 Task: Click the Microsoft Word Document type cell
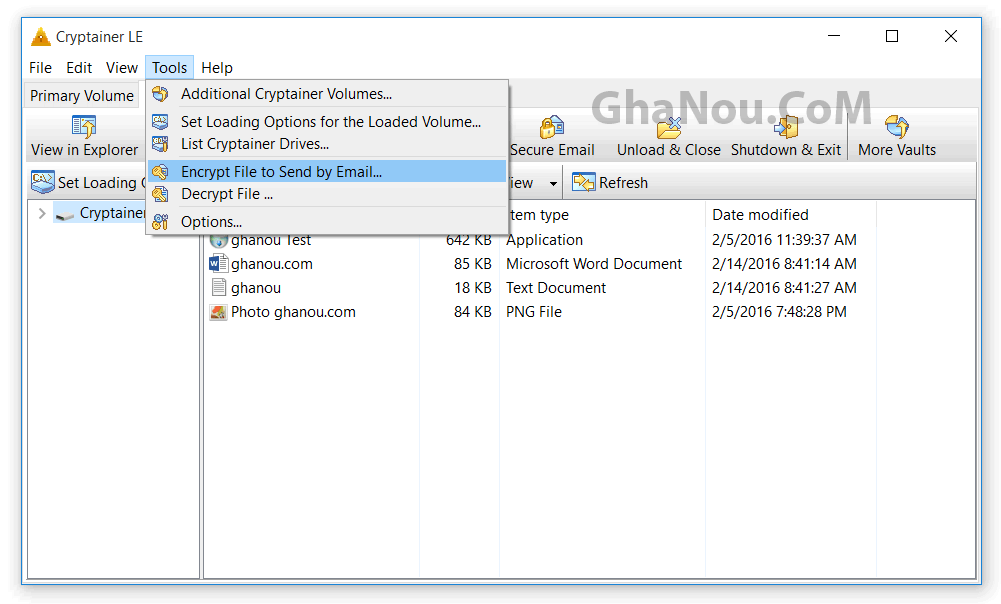[594, 264]
